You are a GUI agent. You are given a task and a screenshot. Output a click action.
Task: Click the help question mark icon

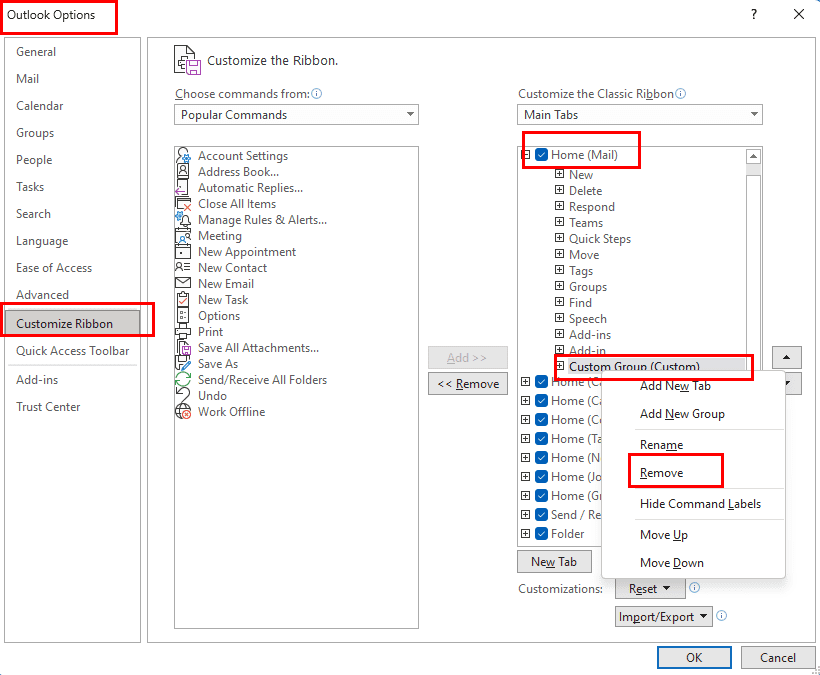754,14
